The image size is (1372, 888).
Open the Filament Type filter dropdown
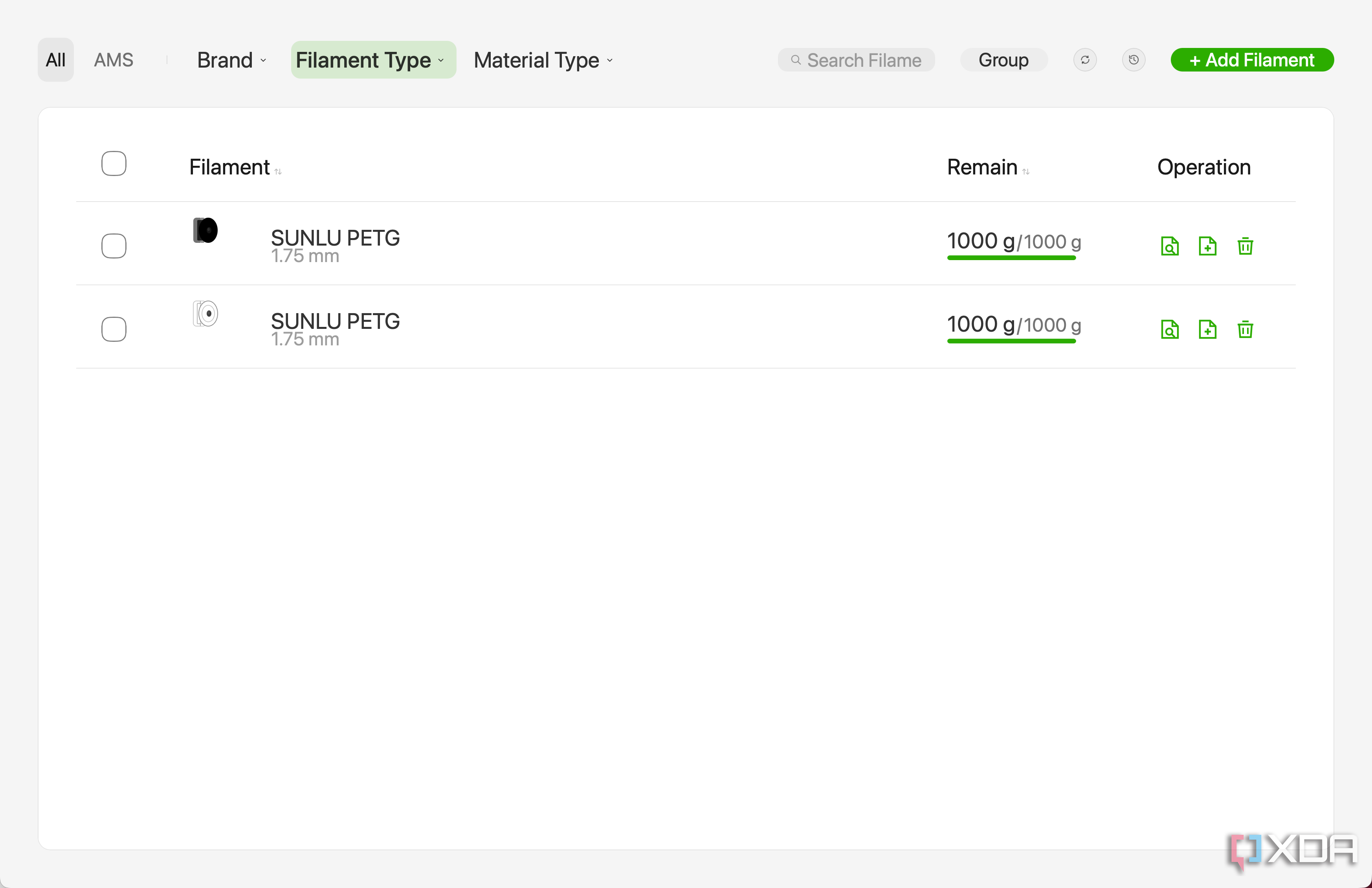373,60
